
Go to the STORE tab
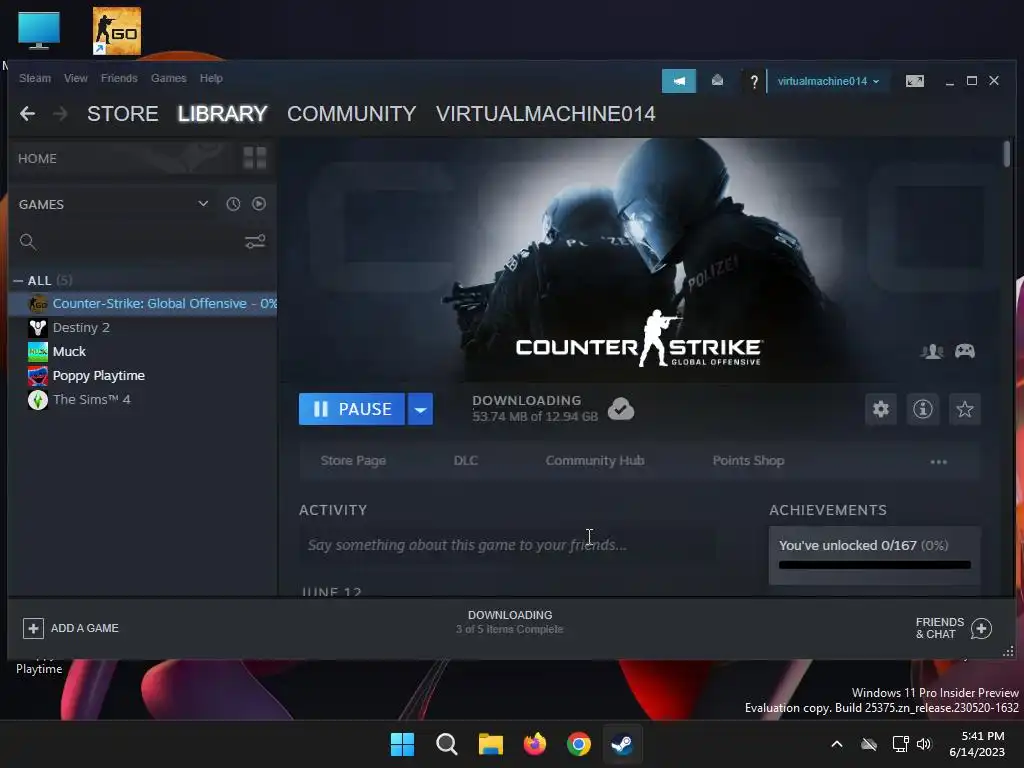click(x=123, y=114)
